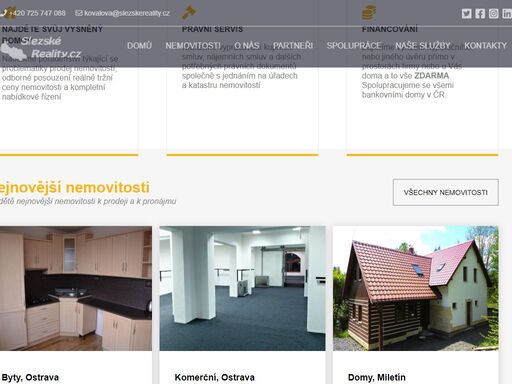Click the kovalova@slezskereality.cz email link
The width and height of the screenshot is (512, 384).
coord(127,13)
